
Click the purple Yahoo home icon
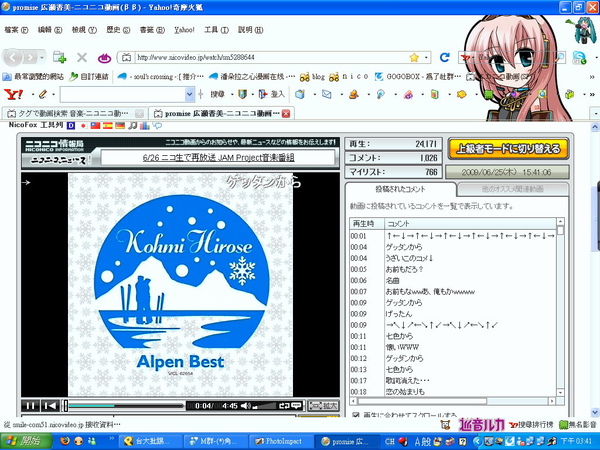104,58
